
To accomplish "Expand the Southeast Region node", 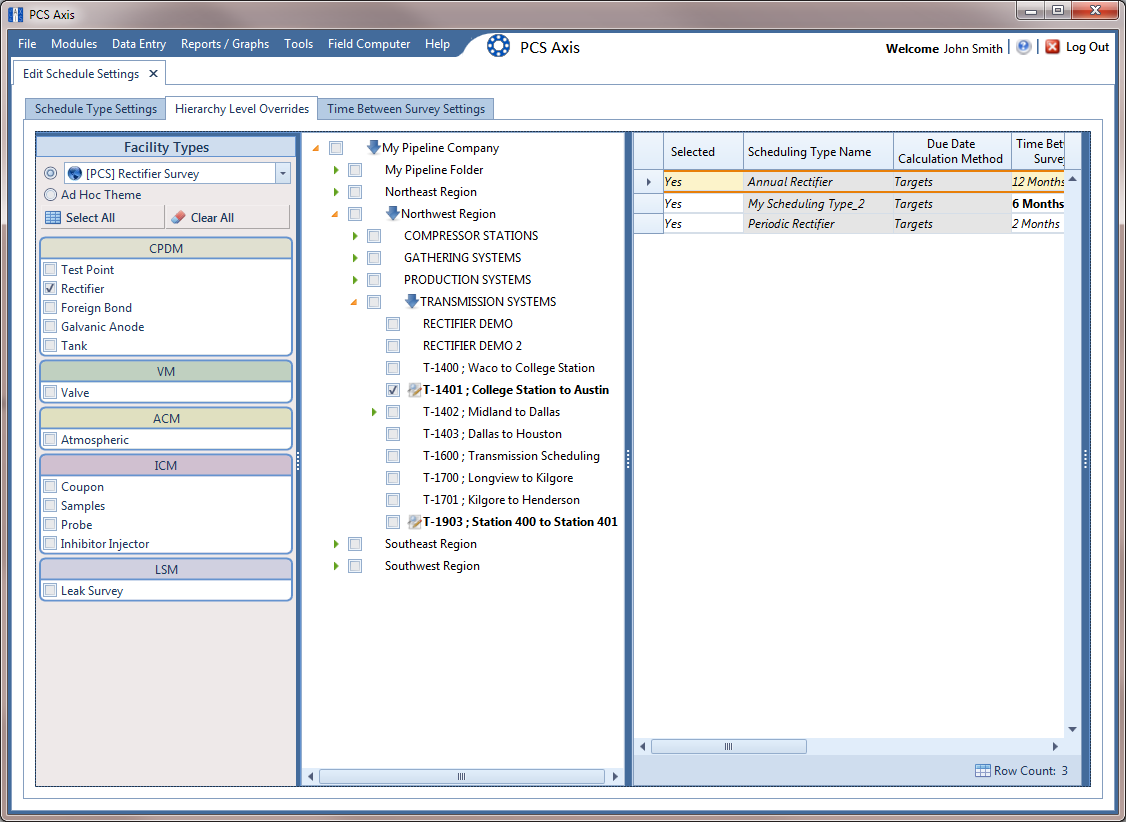I will click(x=335, y=544).
